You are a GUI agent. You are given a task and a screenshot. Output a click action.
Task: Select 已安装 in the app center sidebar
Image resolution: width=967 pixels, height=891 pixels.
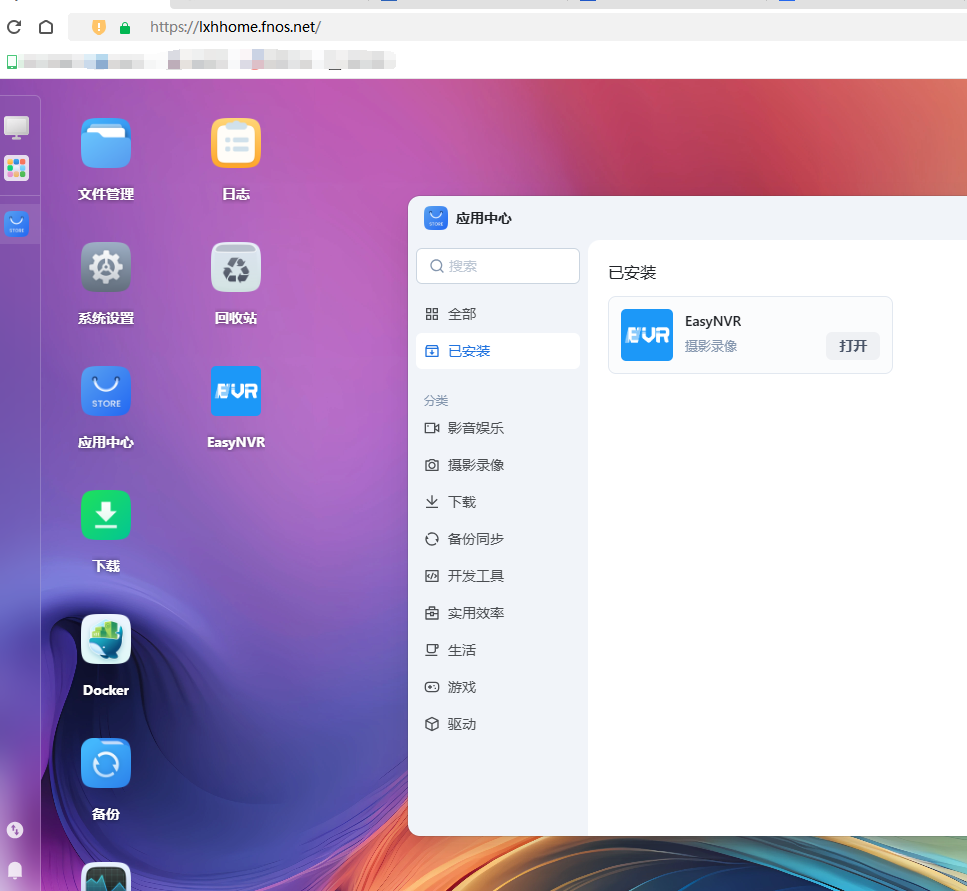tap(498, 351)
